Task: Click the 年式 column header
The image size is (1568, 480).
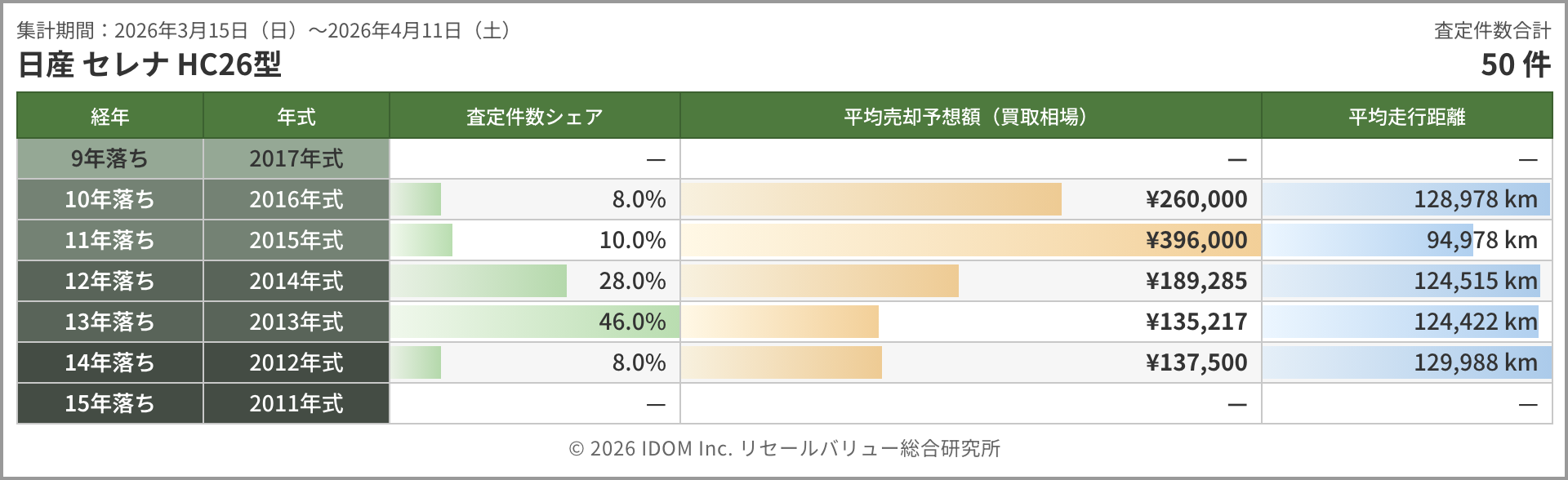Action: pyautogui.click(x=296, y=117)
